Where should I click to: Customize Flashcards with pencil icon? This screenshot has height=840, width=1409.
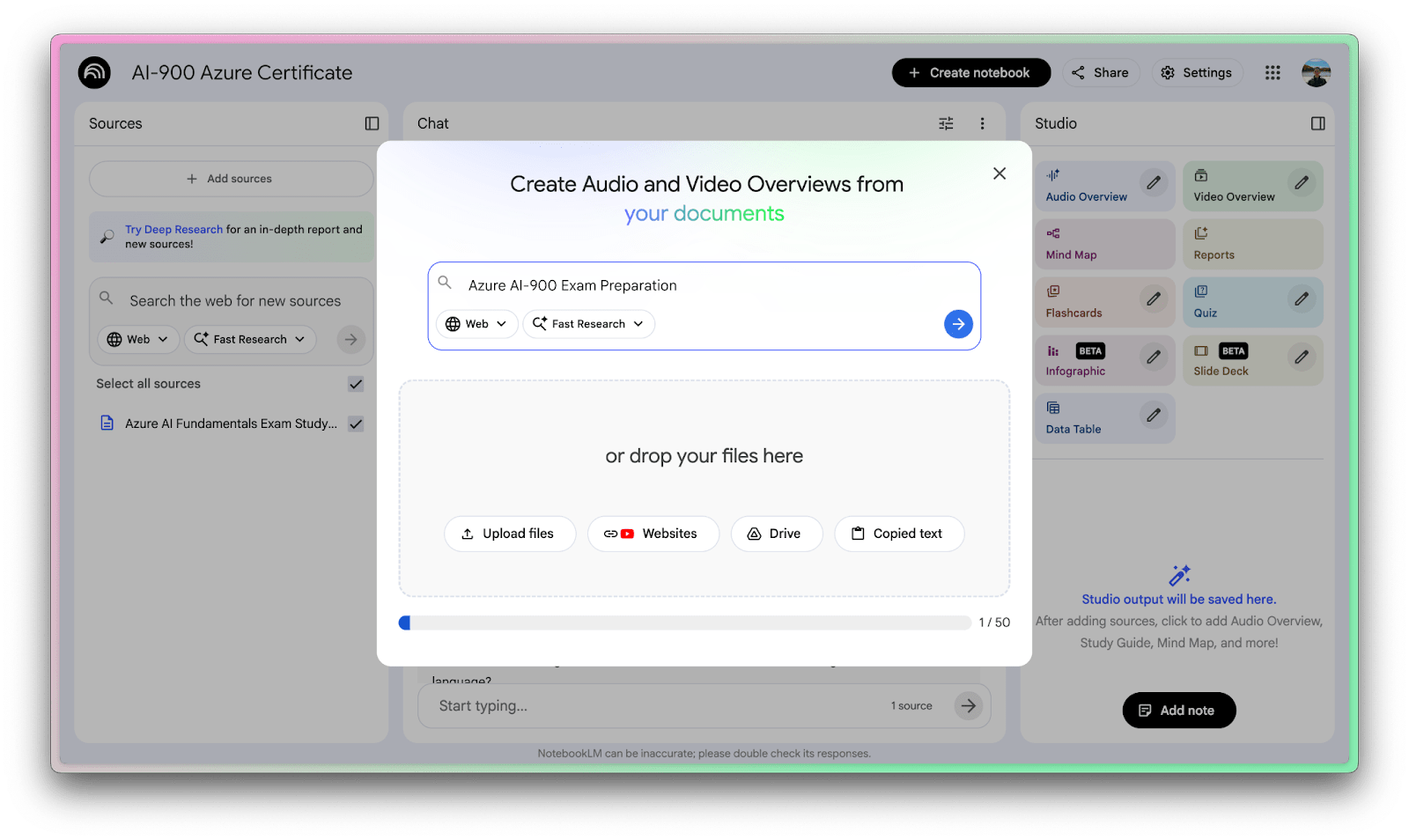(1153, 298)
